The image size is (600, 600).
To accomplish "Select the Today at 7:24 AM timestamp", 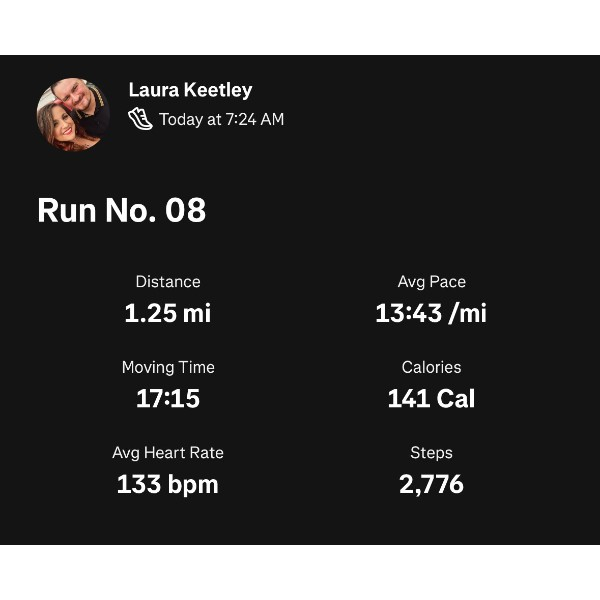I will (x=221, y=119).
